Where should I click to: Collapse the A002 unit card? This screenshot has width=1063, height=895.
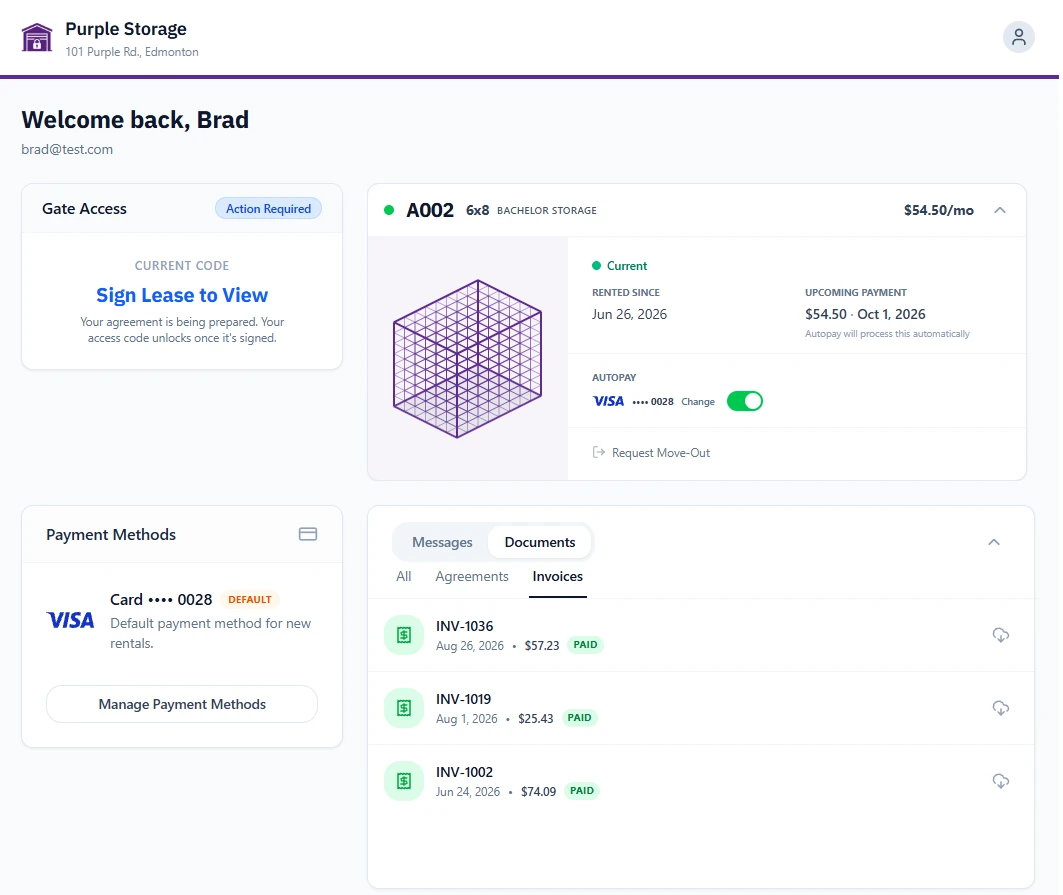(1000, 210)
